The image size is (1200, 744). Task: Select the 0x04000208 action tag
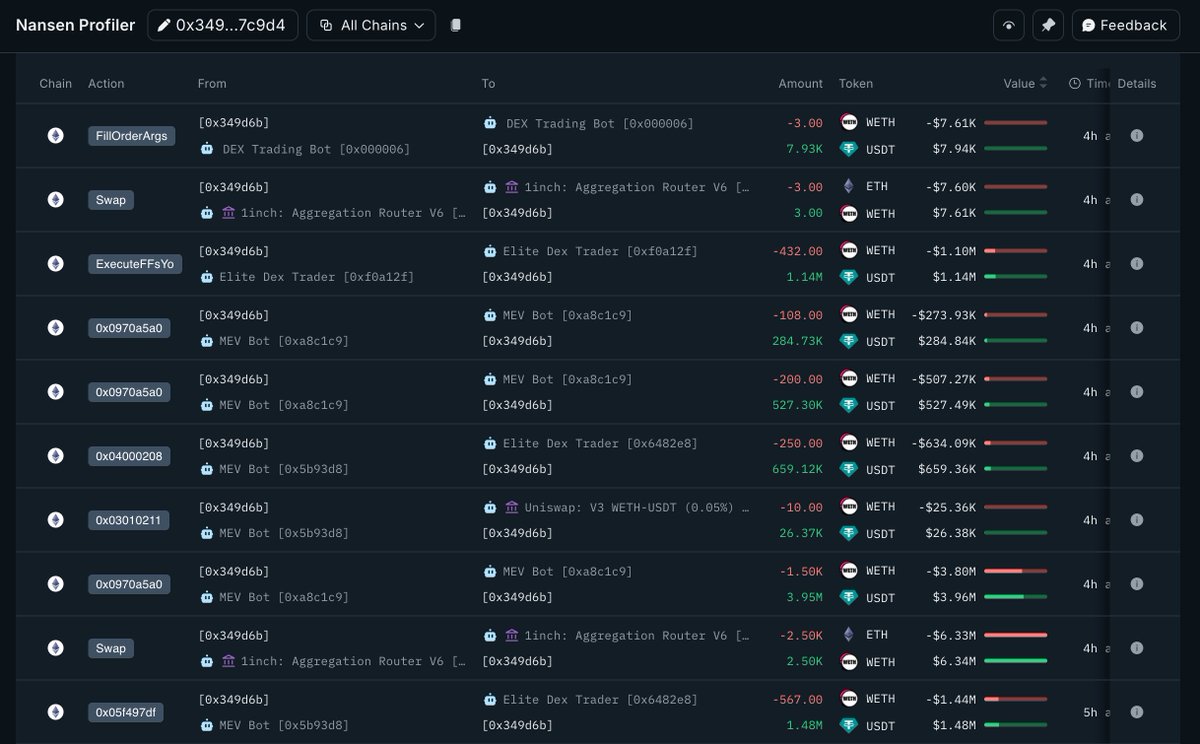pyautogui.click(x=129, y=456)
